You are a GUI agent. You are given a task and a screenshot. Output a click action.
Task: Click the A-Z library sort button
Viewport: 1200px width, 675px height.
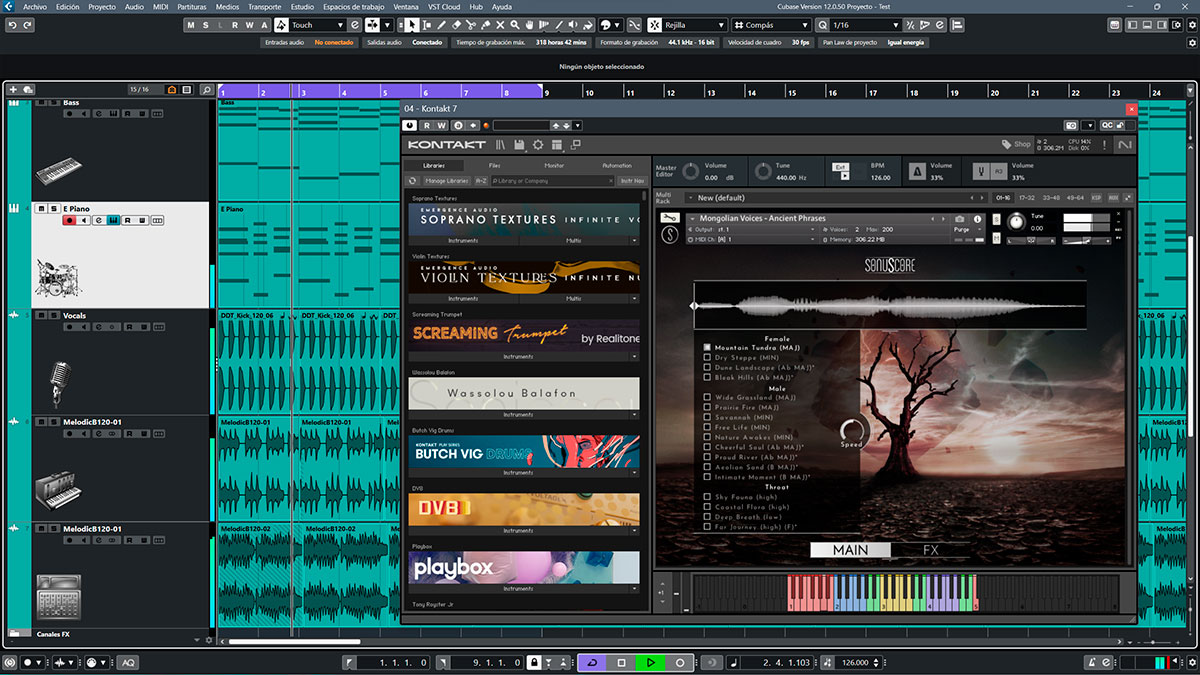481,181
